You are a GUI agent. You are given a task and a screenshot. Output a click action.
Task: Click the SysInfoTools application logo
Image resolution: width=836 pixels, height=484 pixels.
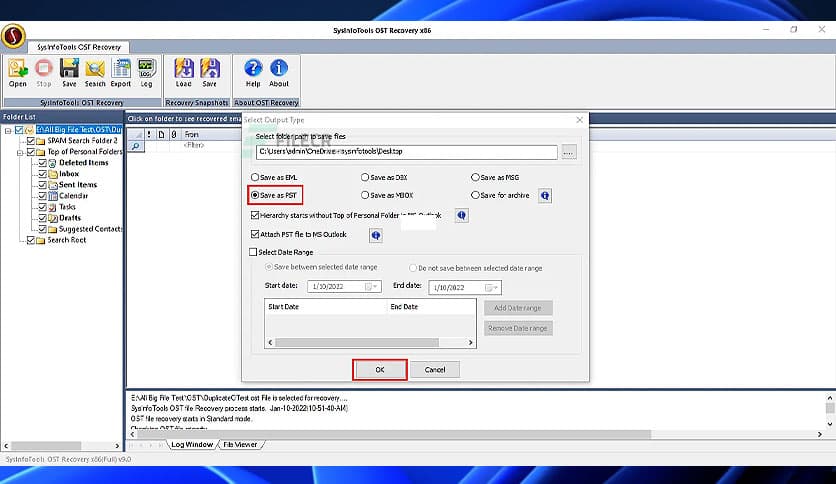pyautogui.click(x=13, y=36)
